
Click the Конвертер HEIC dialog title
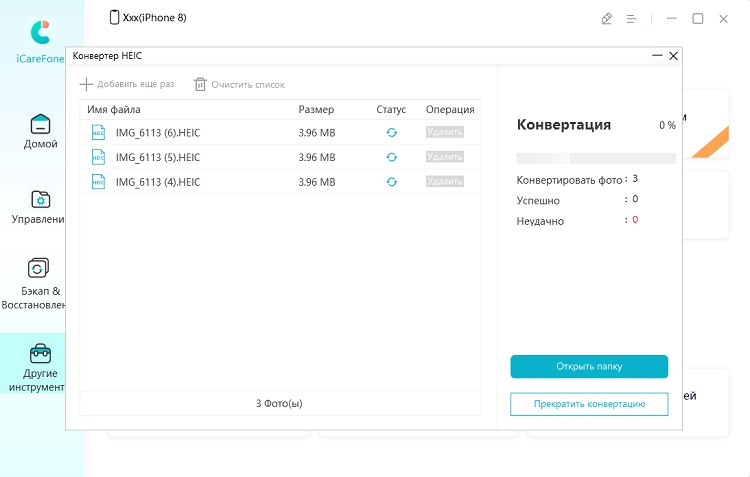point(107,56)
